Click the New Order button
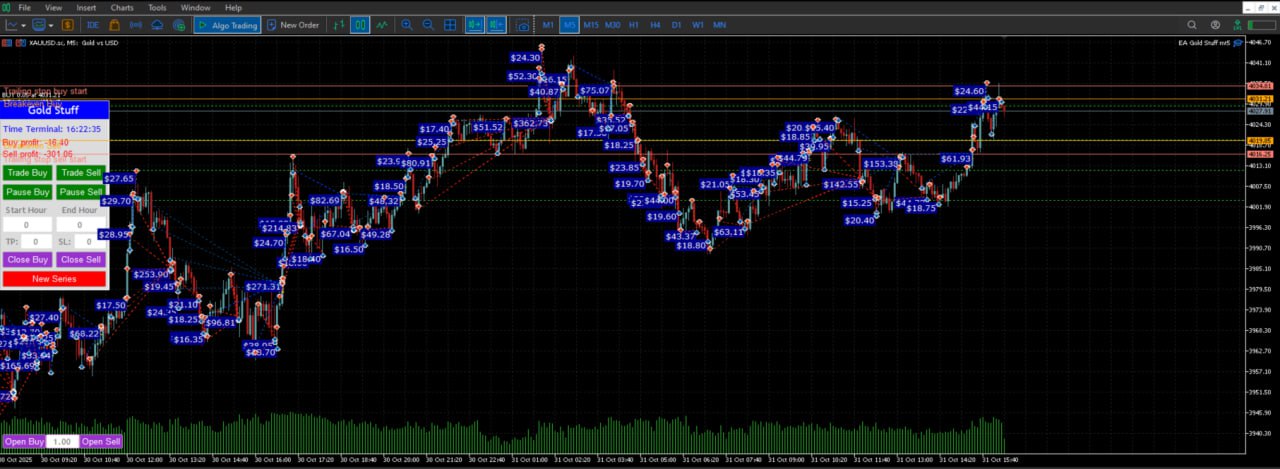The image size is (1280, 469). pyautogui.click(x=293, y=25)
